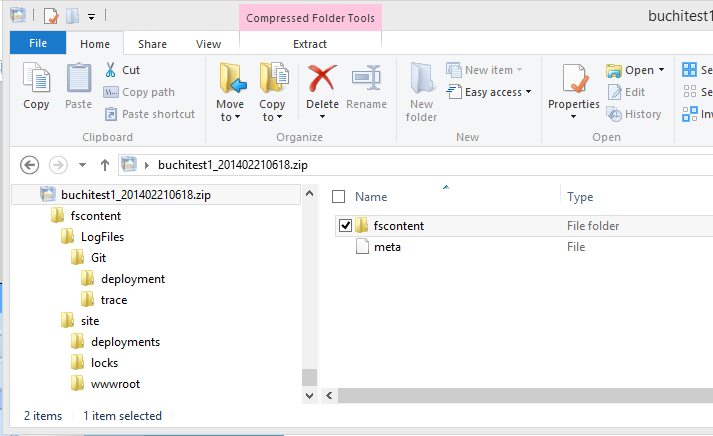Image resolution: width=713 pixels, height=436 pixels.
Task: Open the Copy to dropdown arrow
Action: 280,117
